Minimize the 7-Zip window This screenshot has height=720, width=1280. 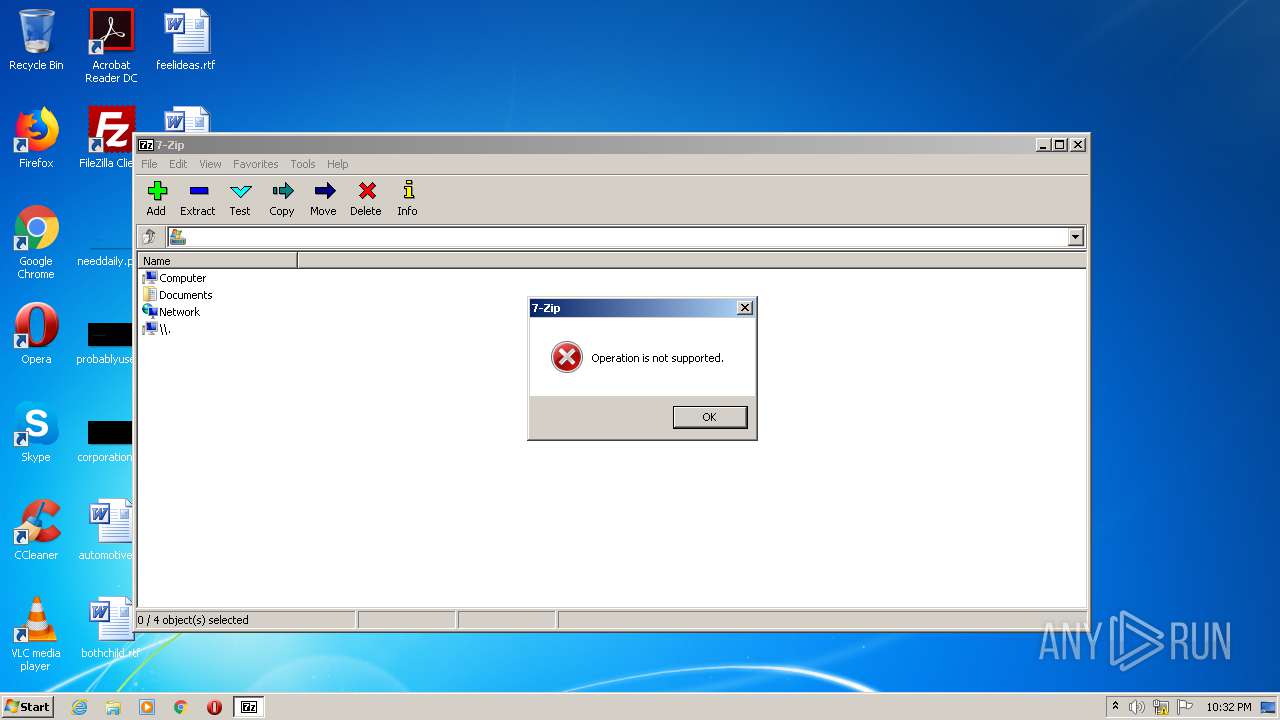pos(1044,145)
